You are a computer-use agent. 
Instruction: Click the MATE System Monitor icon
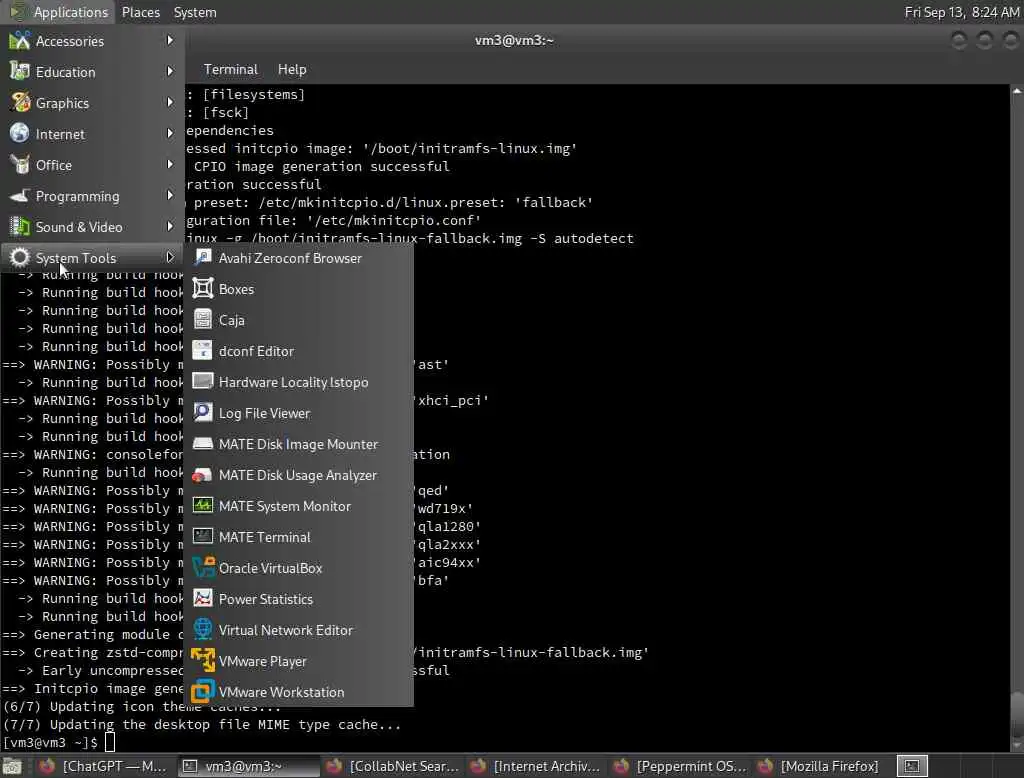pyautogui.click(x=203, y=506)
